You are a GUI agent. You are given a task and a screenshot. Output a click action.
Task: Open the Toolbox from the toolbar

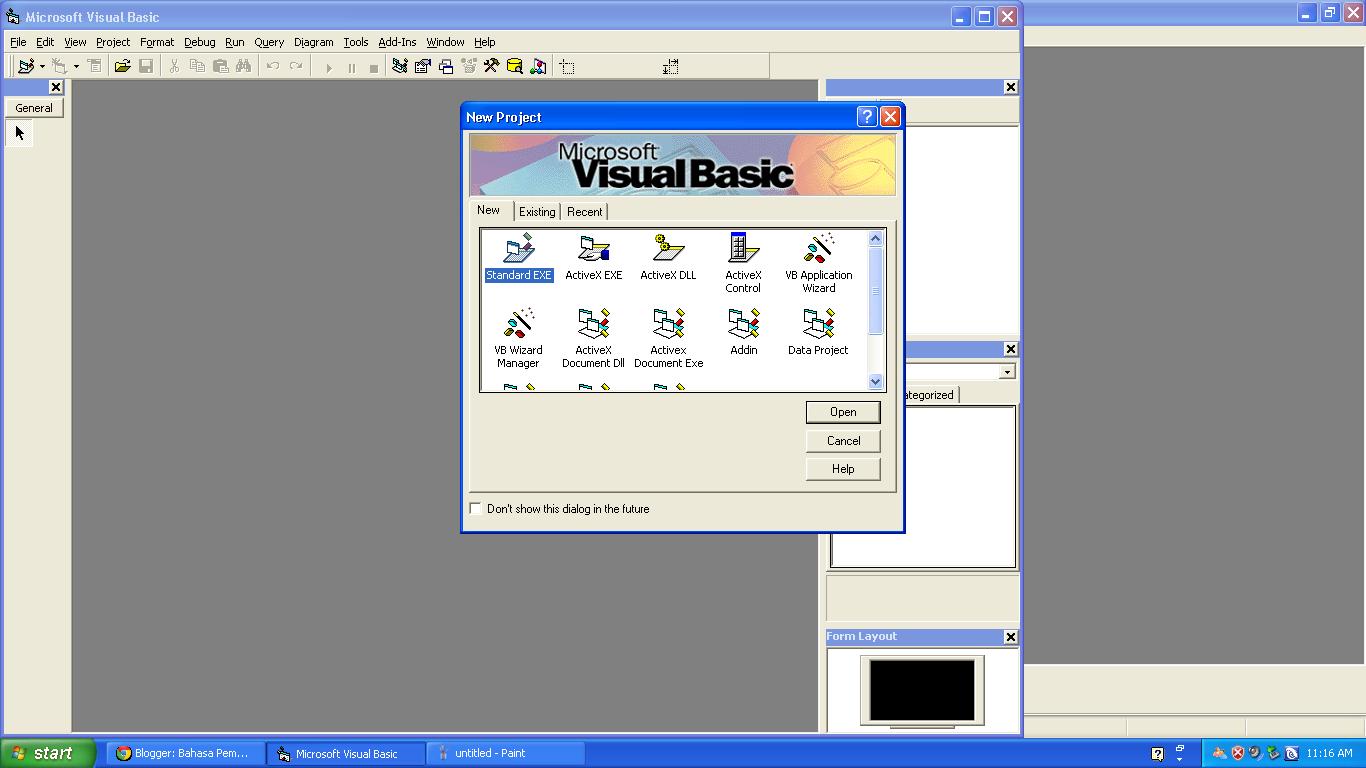click(x=491, y=66)
